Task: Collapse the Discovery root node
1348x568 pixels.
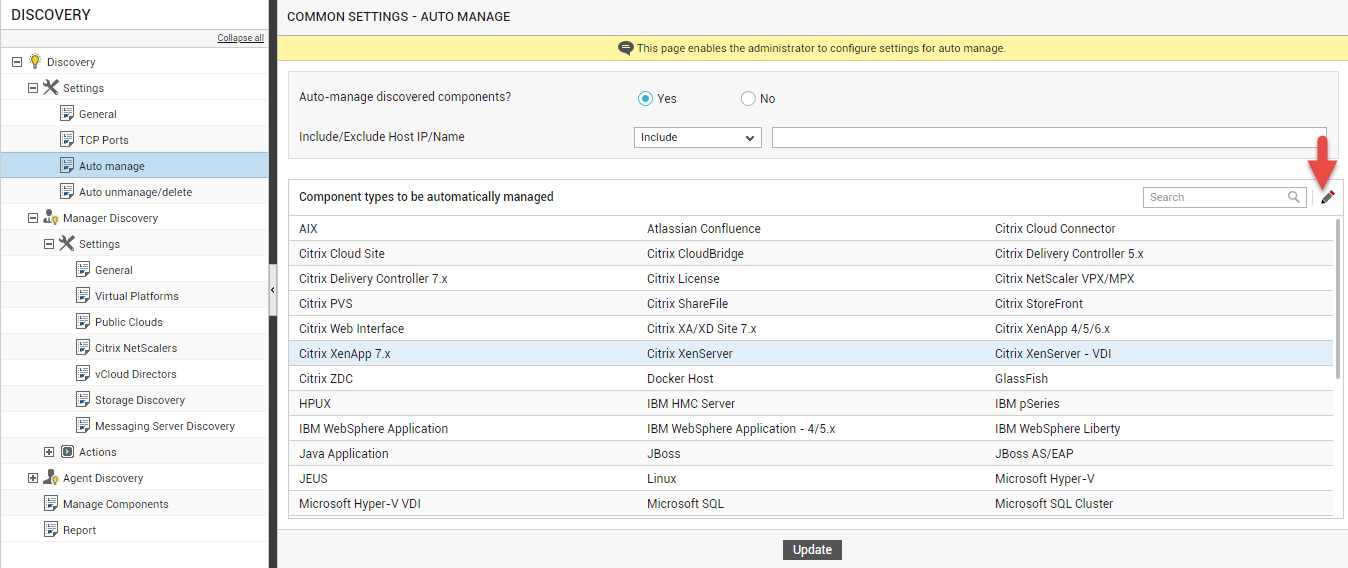Action: 17,62
